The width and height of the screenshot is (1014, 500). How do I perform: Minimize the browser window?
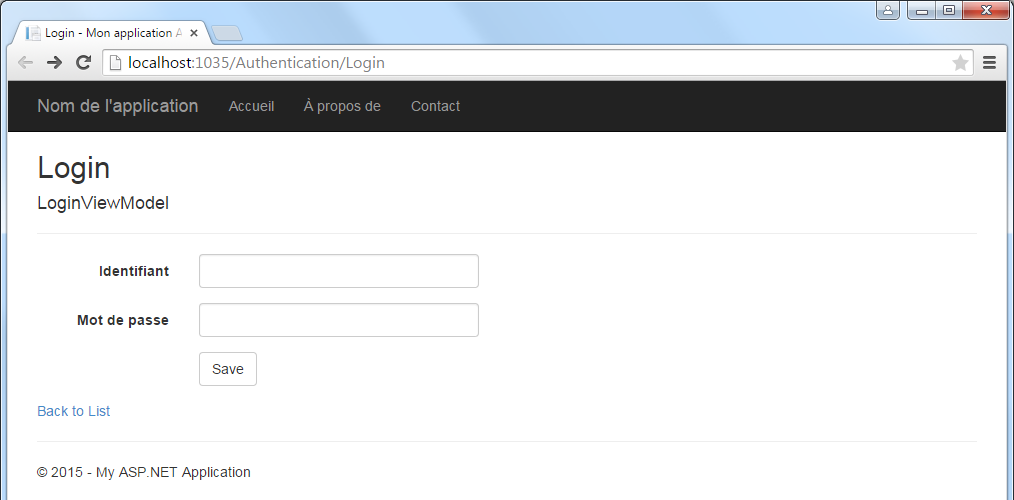point(922,10)
